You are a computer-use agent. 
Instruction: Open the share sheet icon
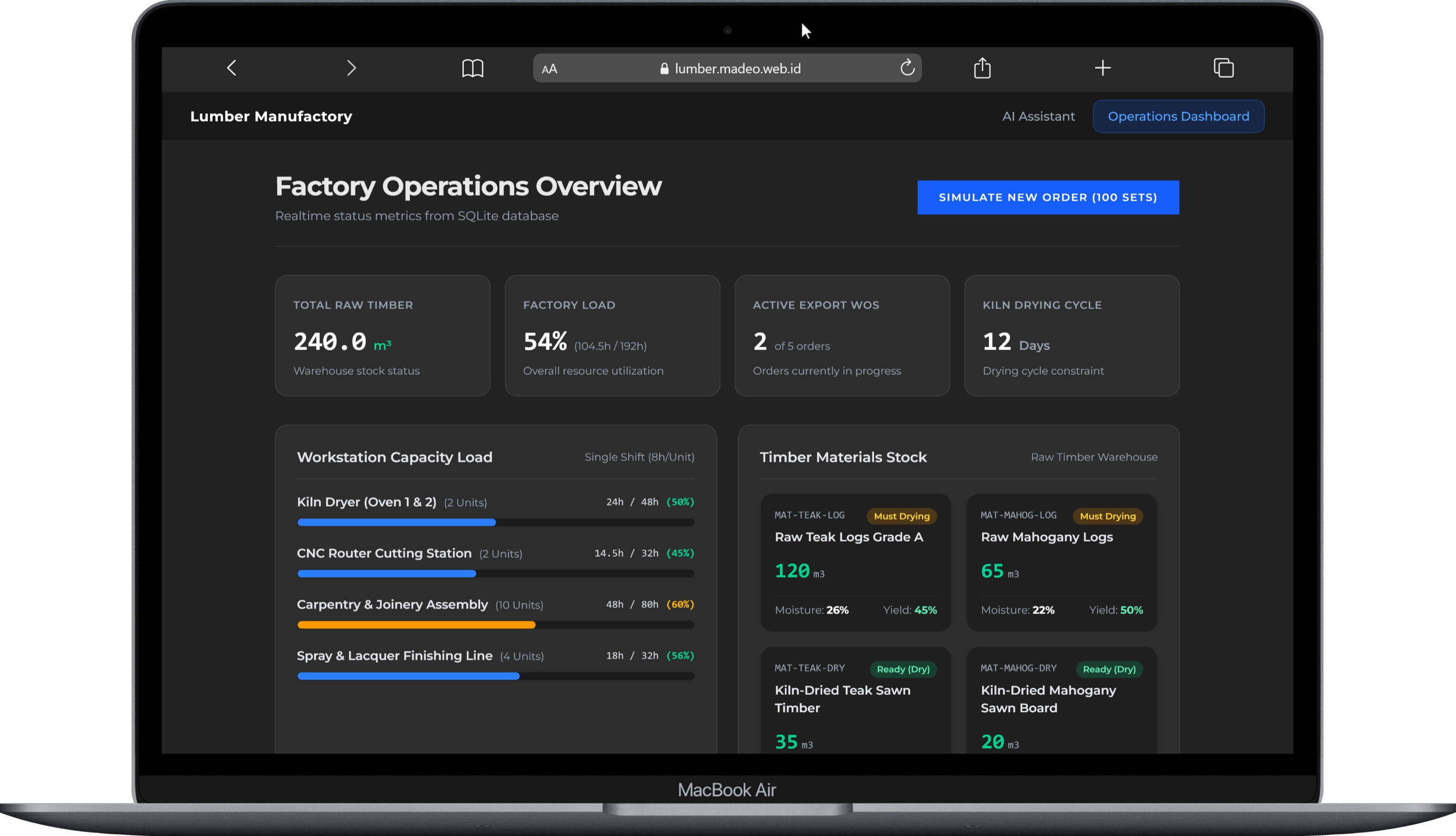point(982,68)
